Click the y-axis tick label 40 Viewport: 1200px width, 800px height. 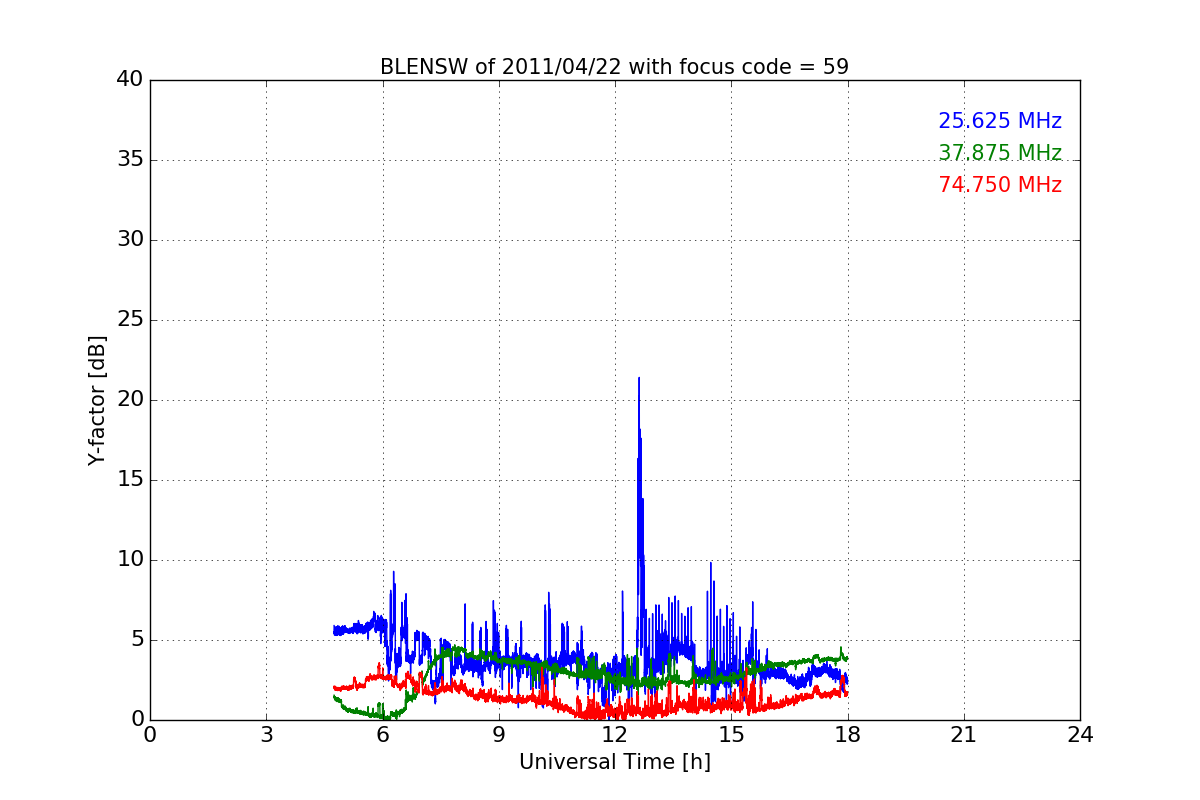pos(130,80)
